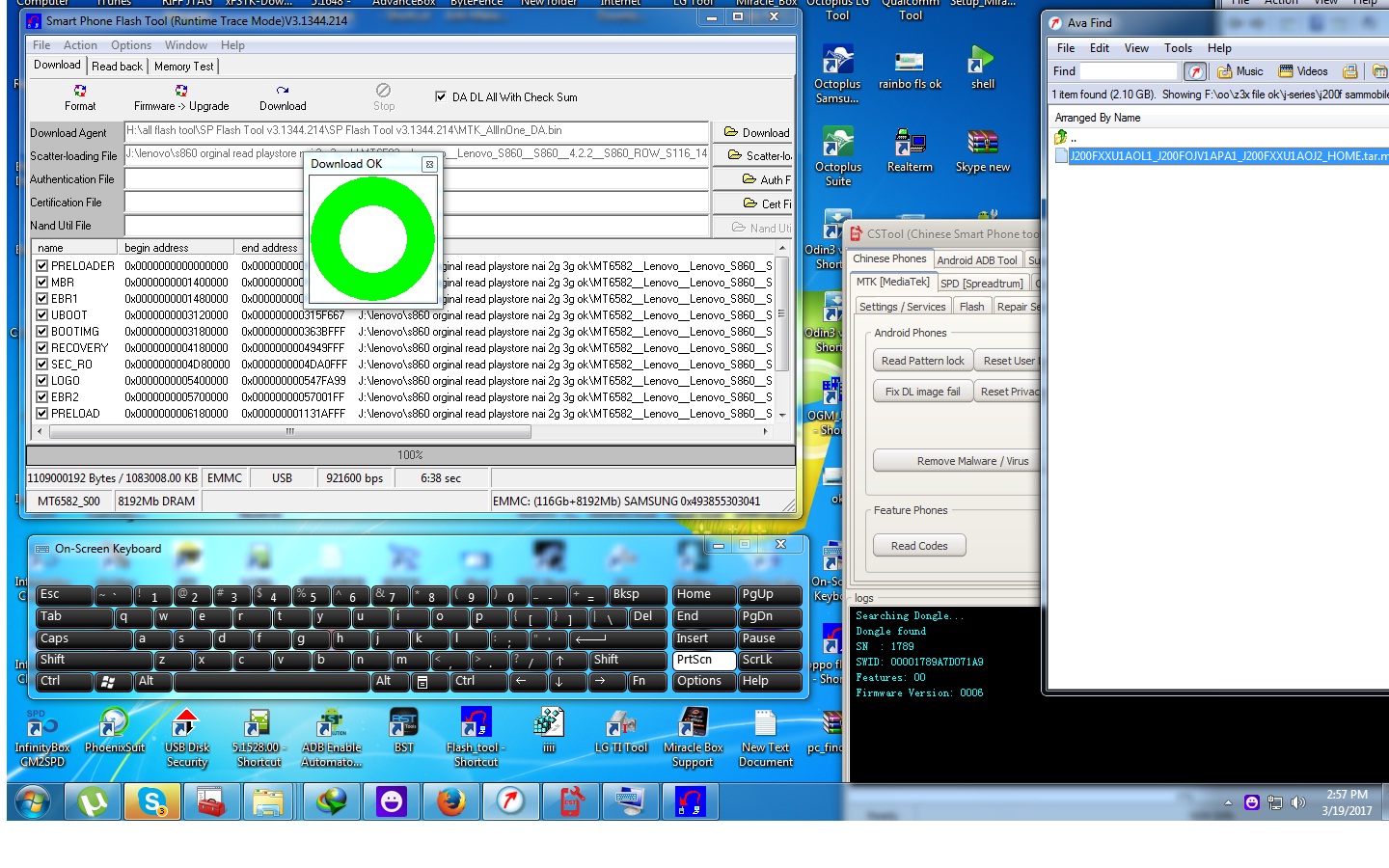Open the Realterm desktop shortcut
Viewport: 1389px width, 868px height.
[910, 151]
